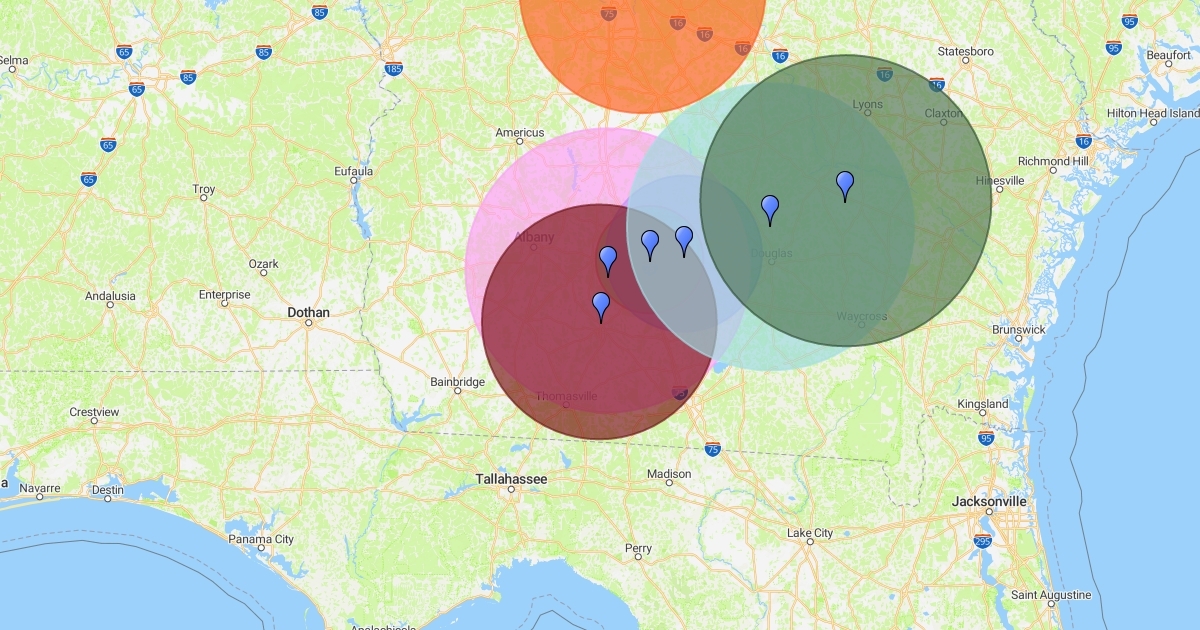Open the lowest blue marker above Thomasville

point(601,307)
